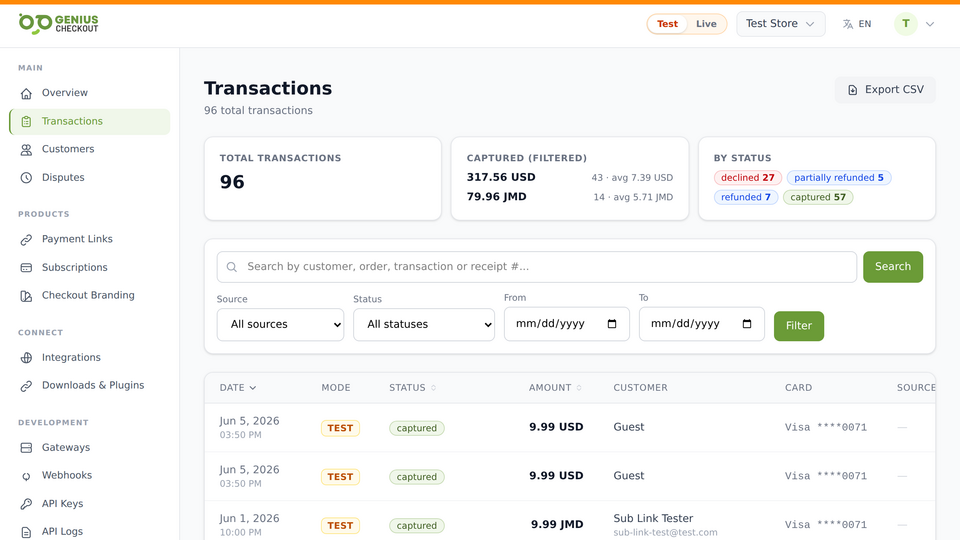This screenshot has width=960, height=540.
Task: Switch to Test mode
Action: pyautogui.click(x=667, y=24)
